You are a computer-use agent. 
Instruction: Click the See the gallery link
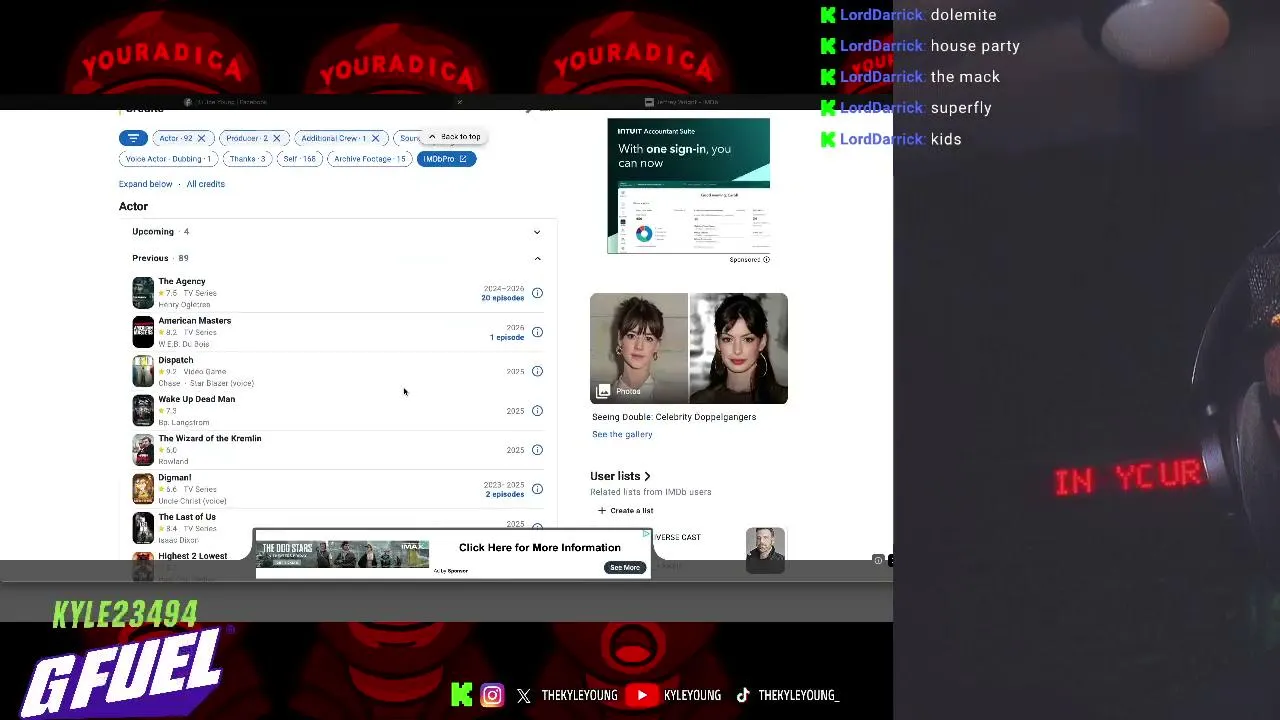[x=622, y=434]
